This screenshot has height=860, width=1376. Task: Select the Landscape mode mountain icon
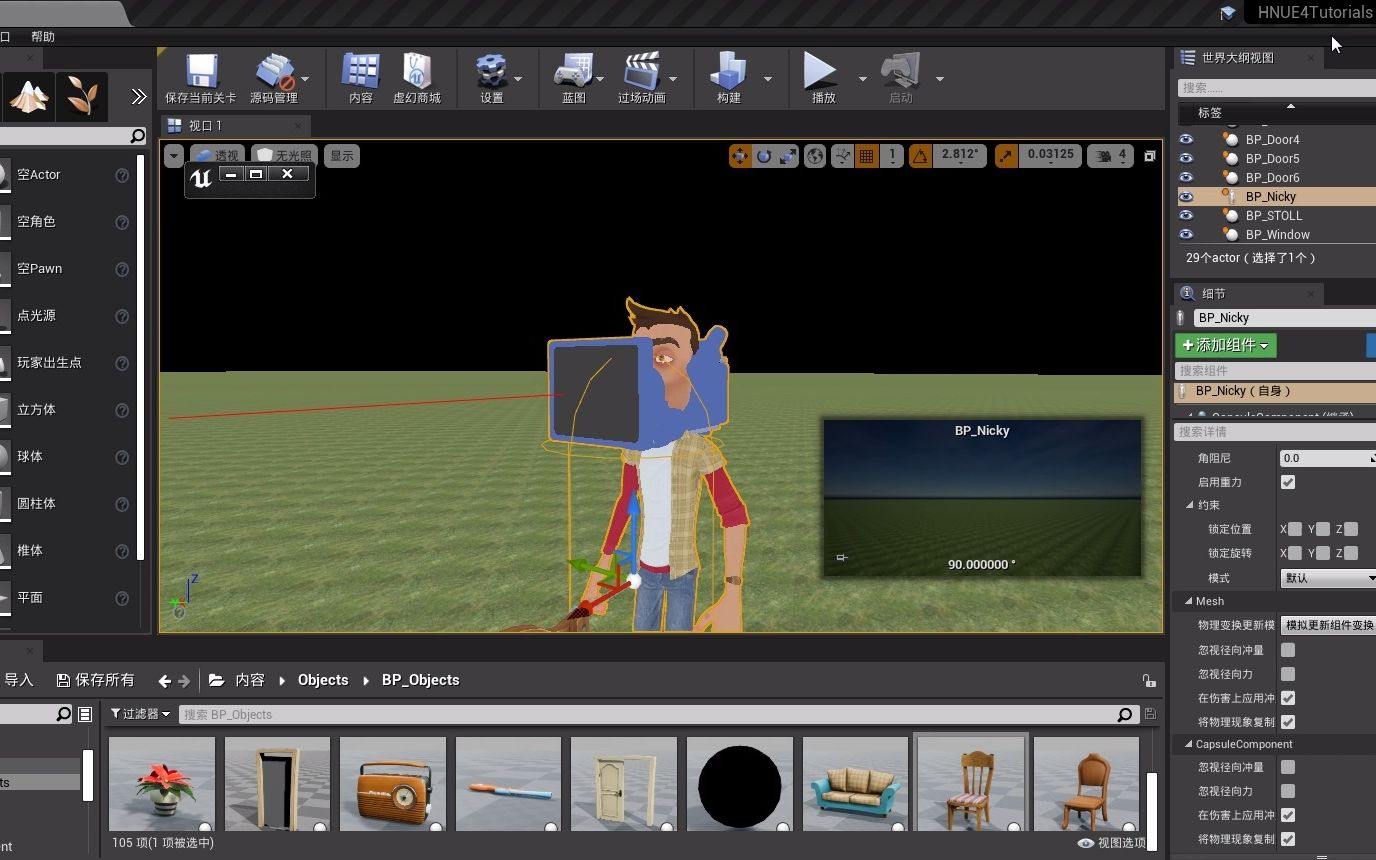point(27,96)
